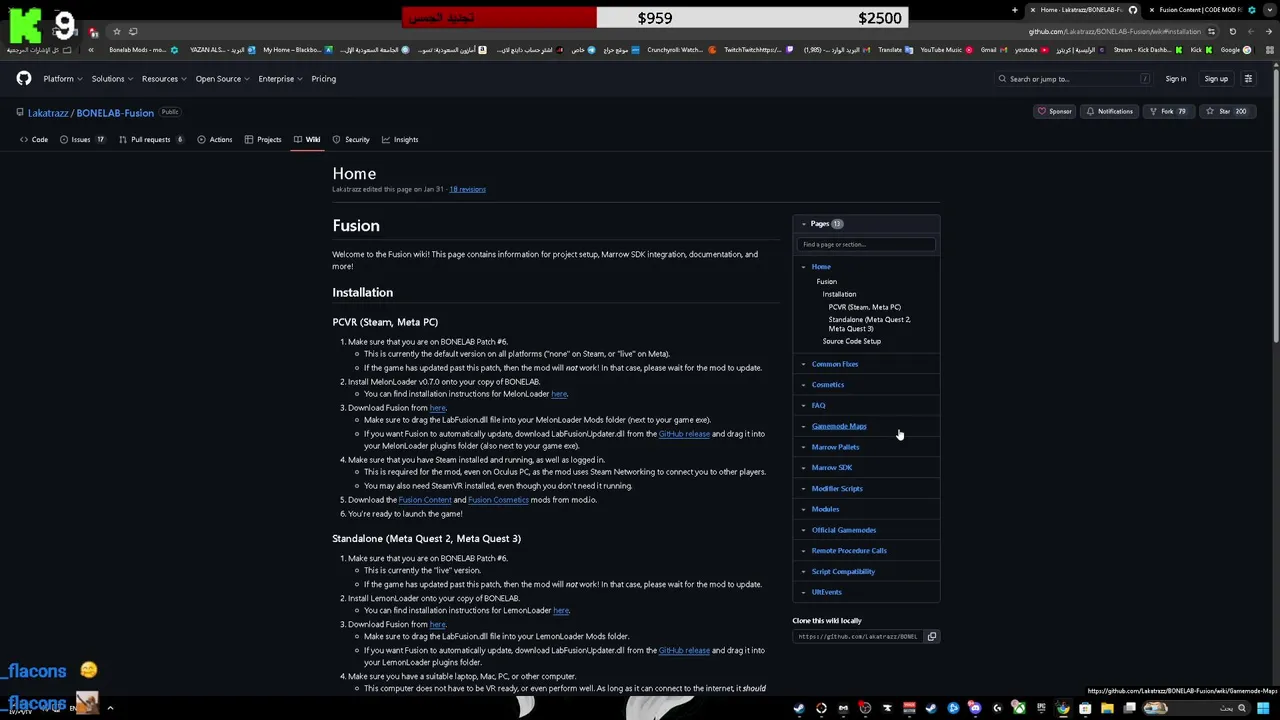The width and height of the screenshot is (1280, 720).
Task: Click the Lakatrazz owner link
Action: click(47, 113)
